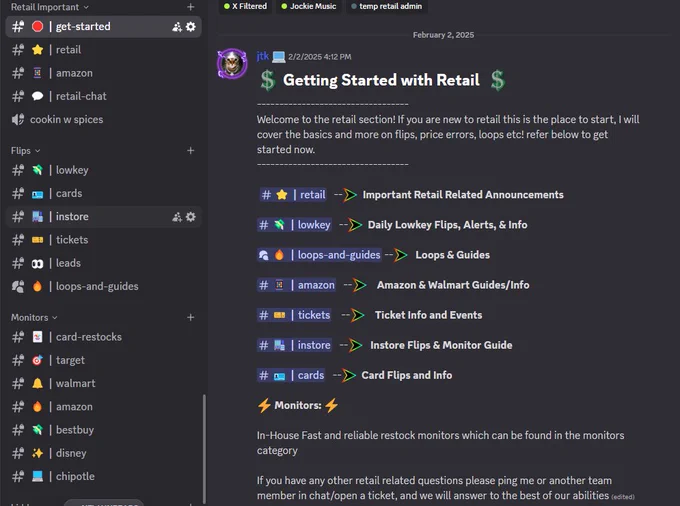Open the card-restocks channel
Viewport: 680px width, 506px height.
[103, 337]
